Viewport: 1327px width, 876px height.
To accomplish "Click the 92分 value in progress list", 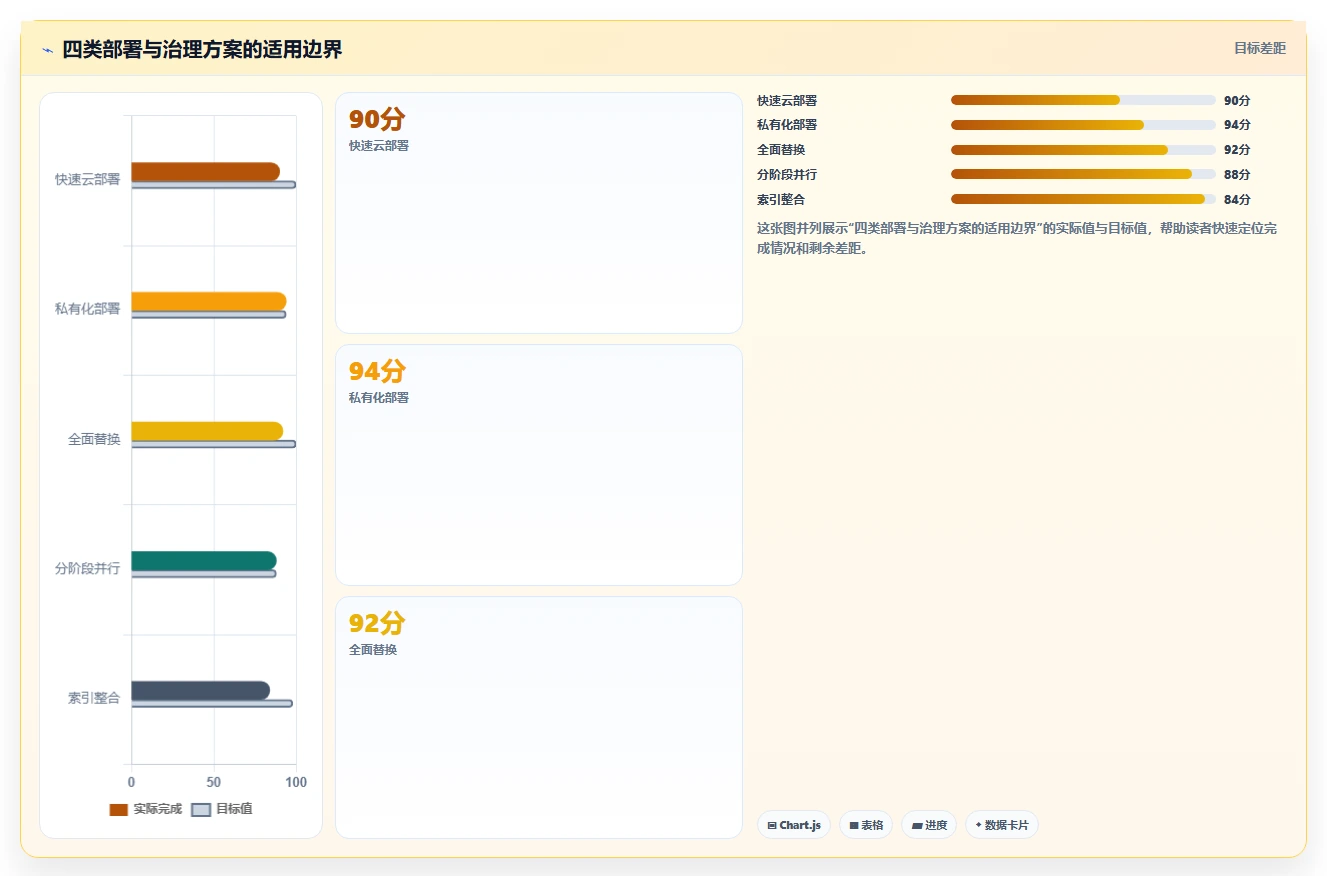I will click(1237, 150).
